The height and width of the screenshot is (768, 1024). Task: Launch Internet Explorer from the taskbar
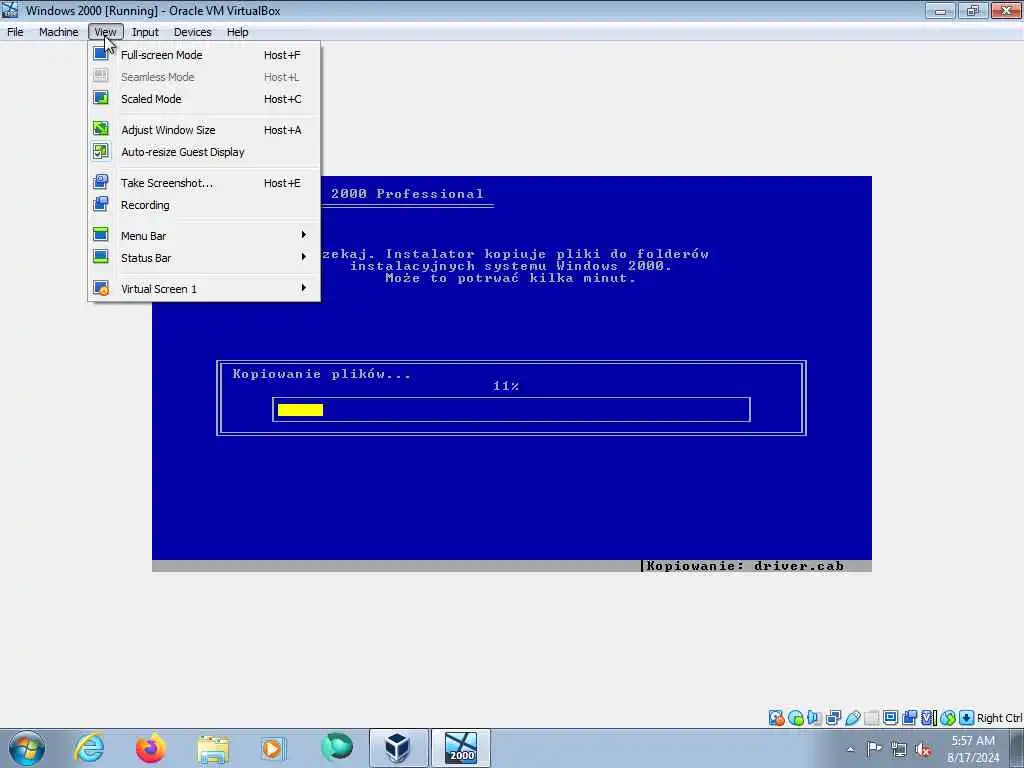tap(89, 748)
